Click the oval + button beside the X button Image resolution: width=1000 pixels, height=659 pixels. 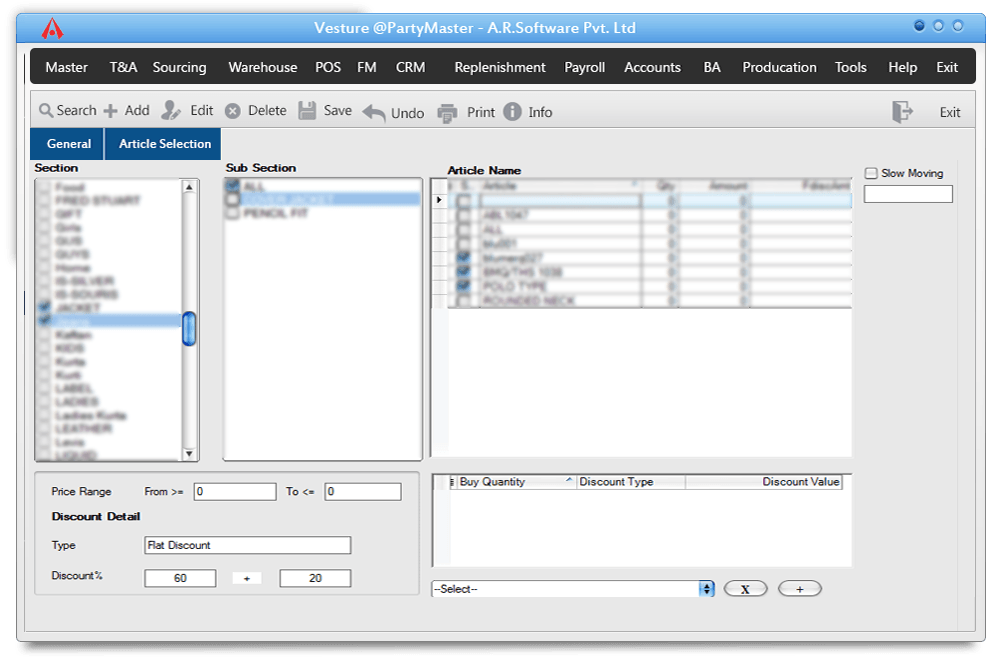[x=800, y=589]
